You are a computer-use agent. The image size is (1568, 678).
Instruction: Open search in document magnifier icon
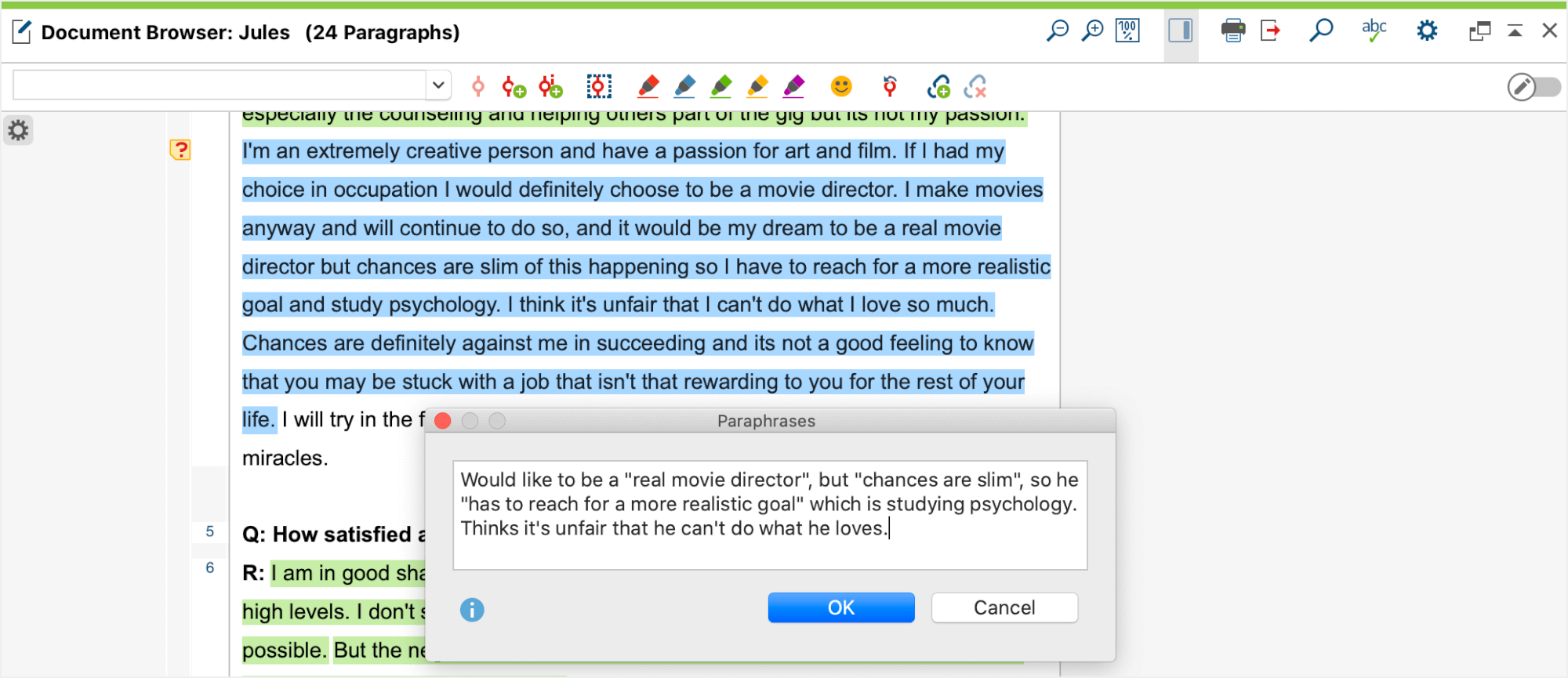pyautogui.click(x=1321, y=31)
